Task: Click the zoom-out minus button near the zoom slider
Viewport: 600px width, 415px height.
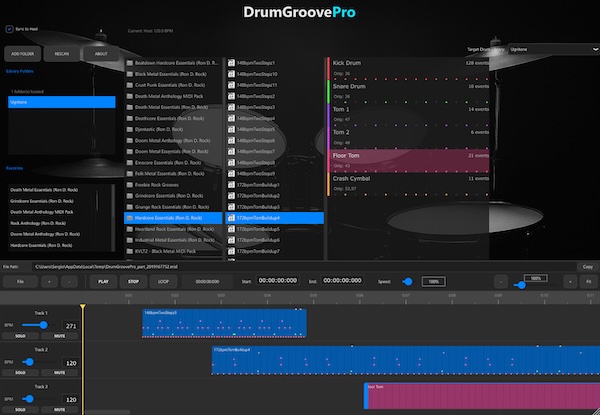Action: coord(501,282)
